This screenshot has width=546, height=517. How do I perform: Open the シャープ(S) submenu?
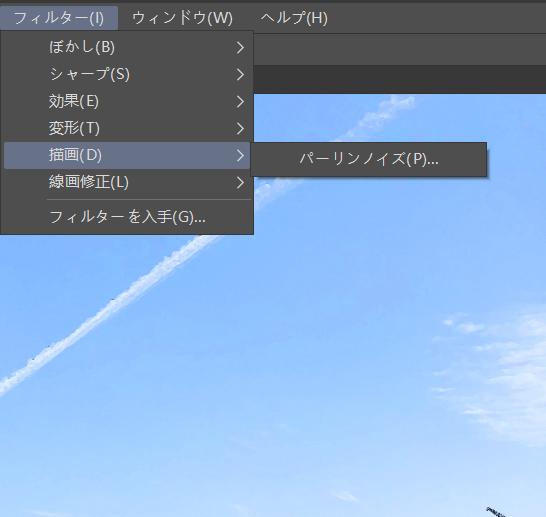[127, 74]
